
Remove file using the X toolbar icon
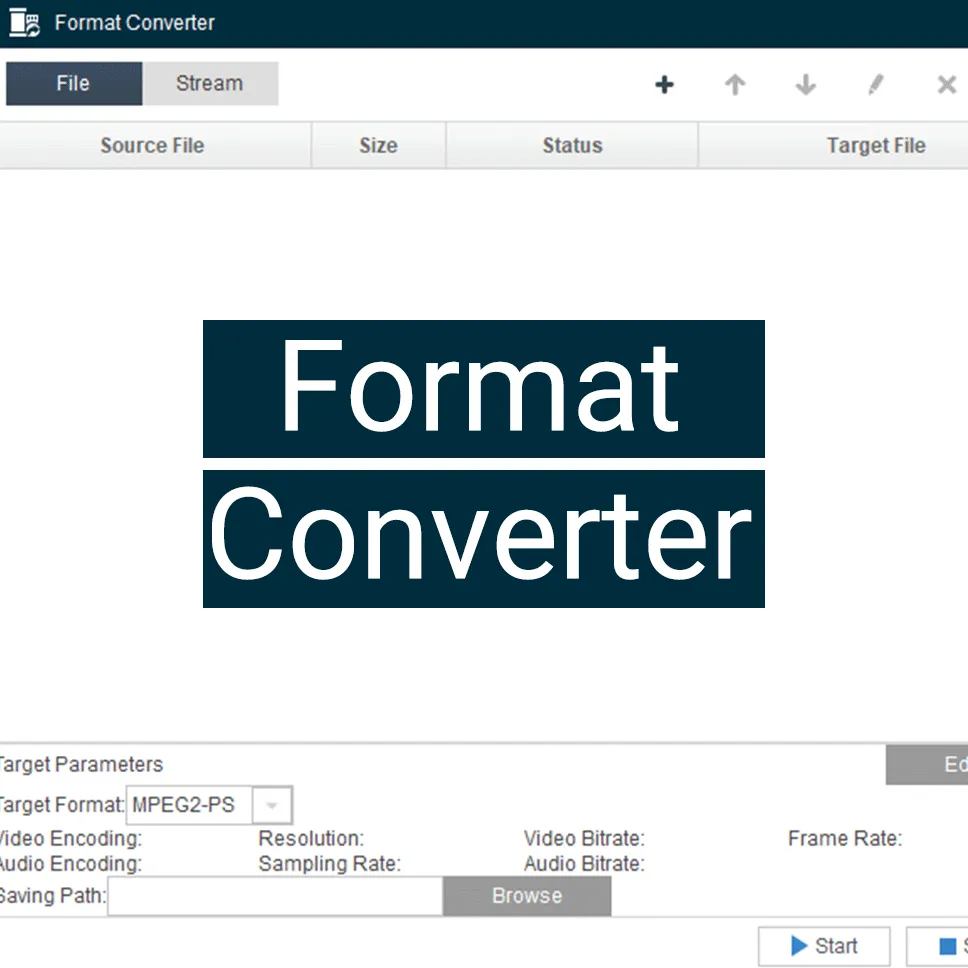(946, 85)
